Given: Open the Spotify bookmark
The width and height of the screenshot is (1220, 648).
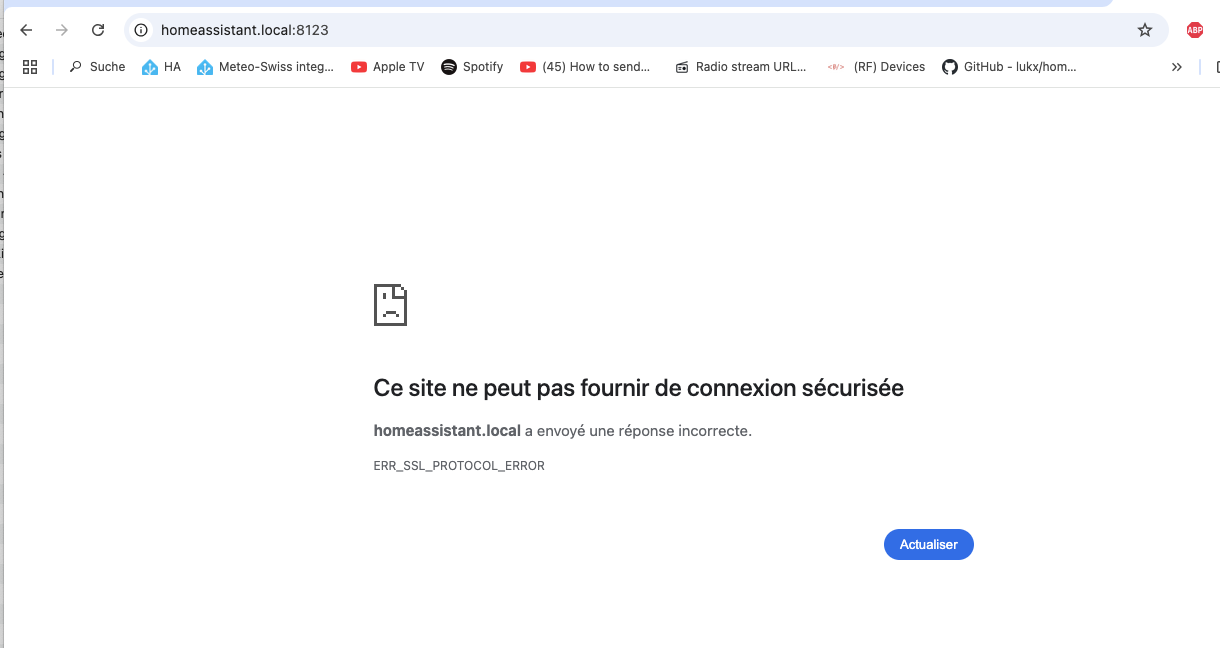Looking at the screenshot, I should coord(472,67).
